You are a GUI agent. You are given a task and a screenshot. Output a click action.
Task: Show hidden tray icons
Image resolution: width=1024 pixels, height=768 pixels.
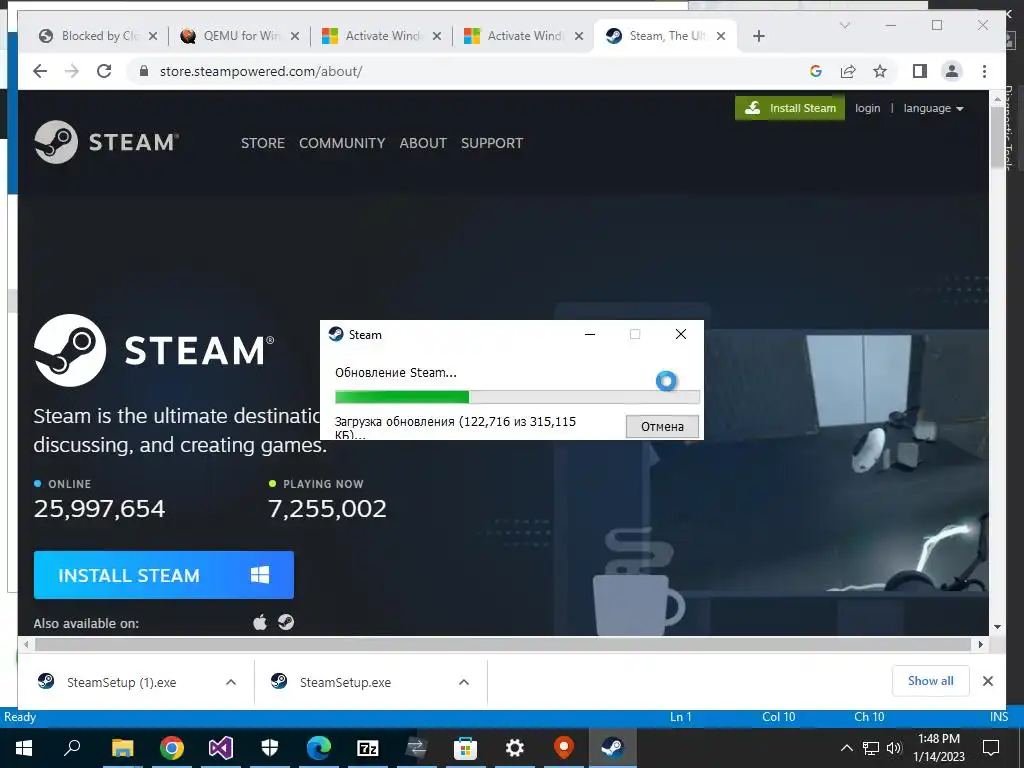click(846, 748)
